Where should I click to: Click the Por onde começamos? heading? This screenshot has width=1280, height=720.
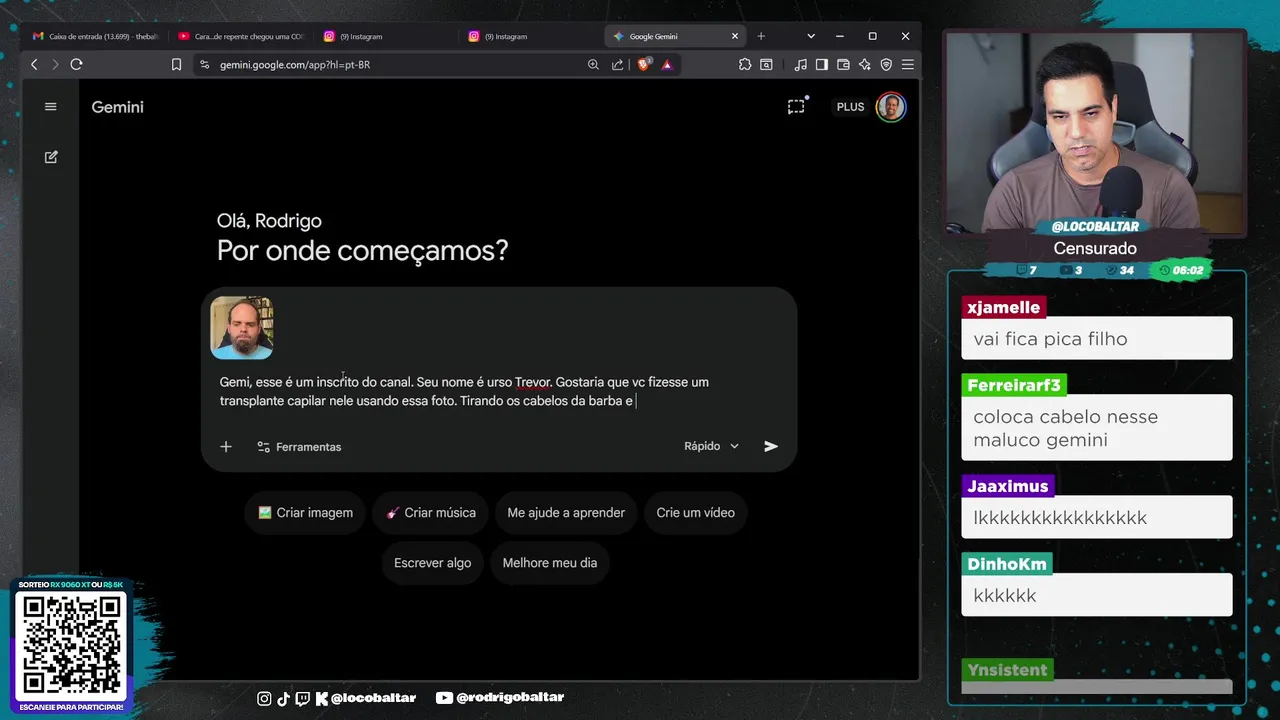362,250
